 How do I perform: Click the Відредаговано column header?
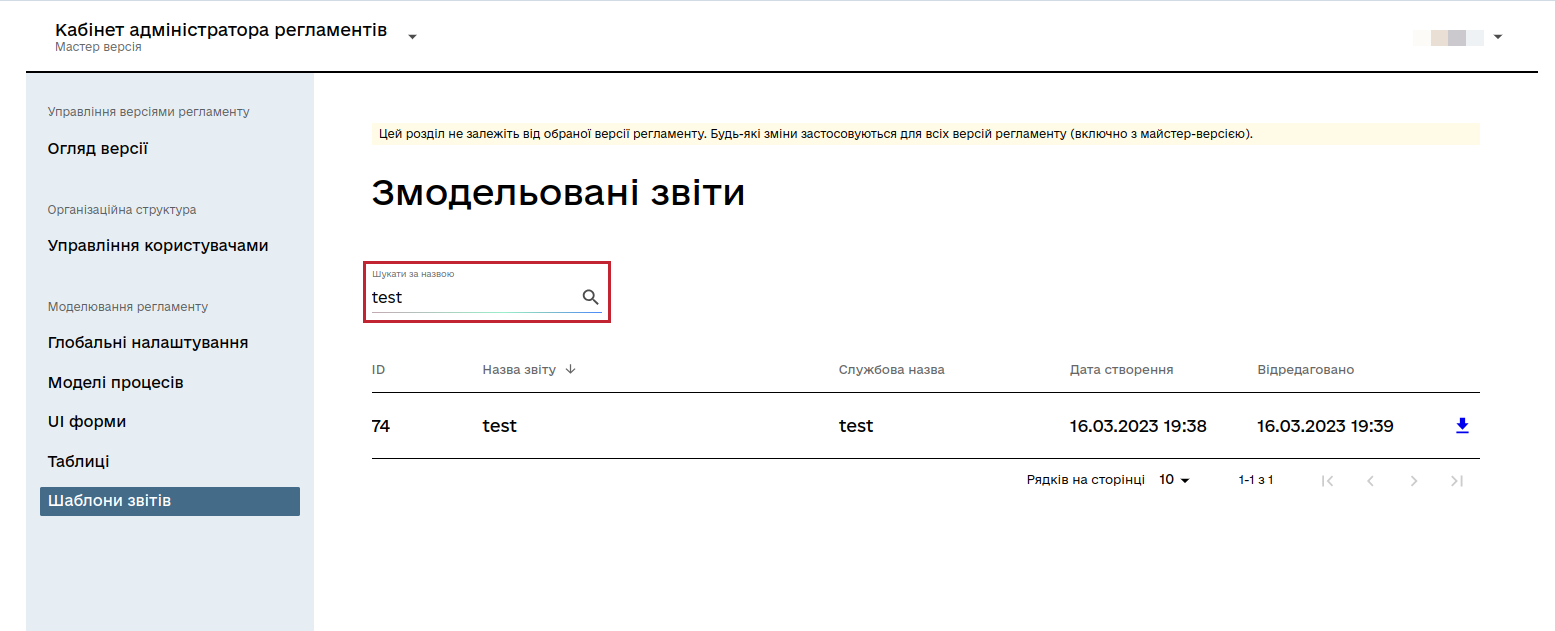click(1306, 369)
